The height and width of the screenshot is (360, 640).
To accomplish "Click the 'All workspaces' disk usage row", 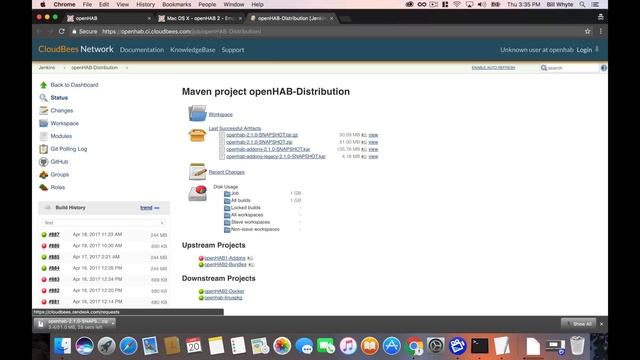I will coord(247,215).
